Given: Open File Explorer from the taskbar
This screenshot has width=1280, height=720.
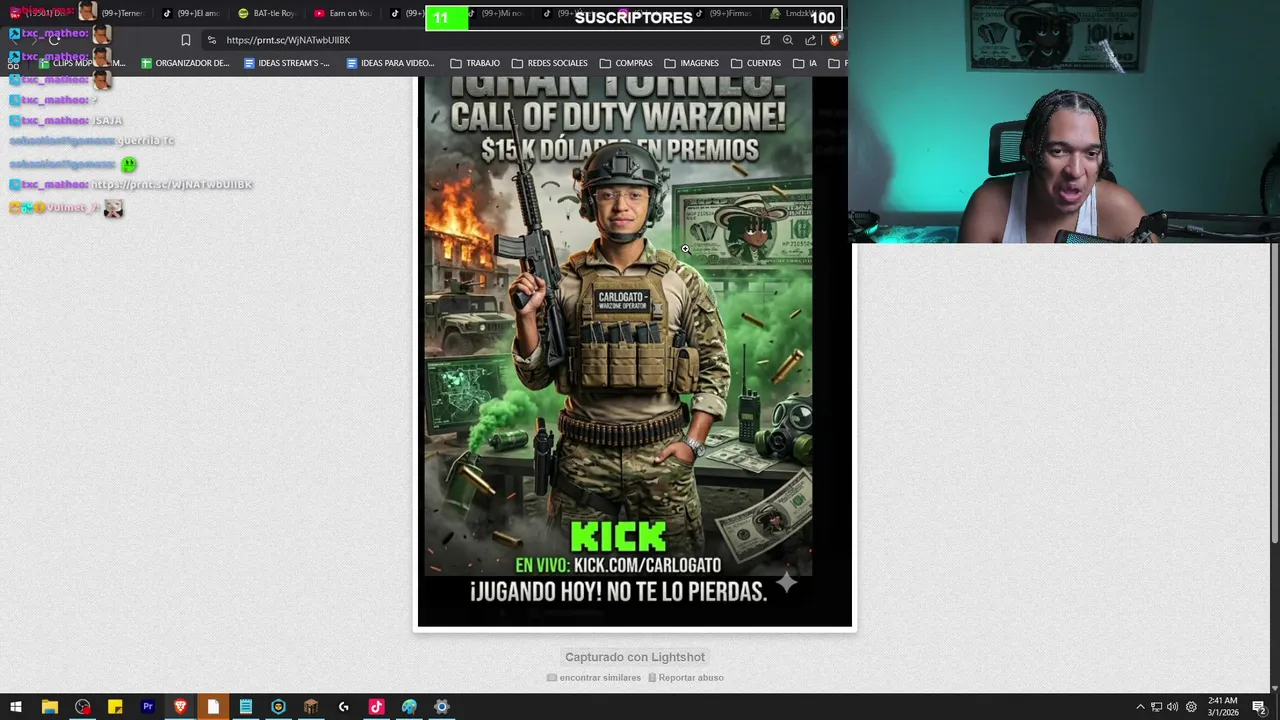Looking at the screenshot, I should click(x=49, y=707).
